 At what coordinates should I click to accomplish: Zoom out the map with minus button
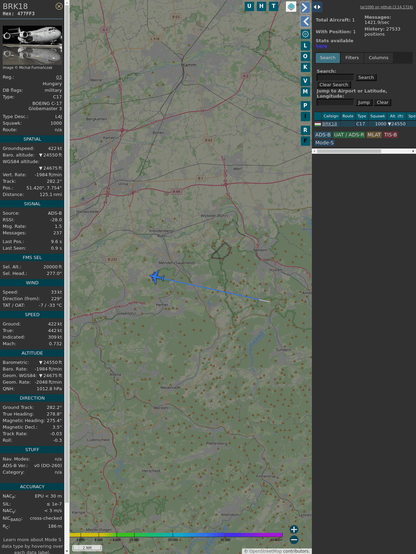pyautogui.click(x=294, y=540)
